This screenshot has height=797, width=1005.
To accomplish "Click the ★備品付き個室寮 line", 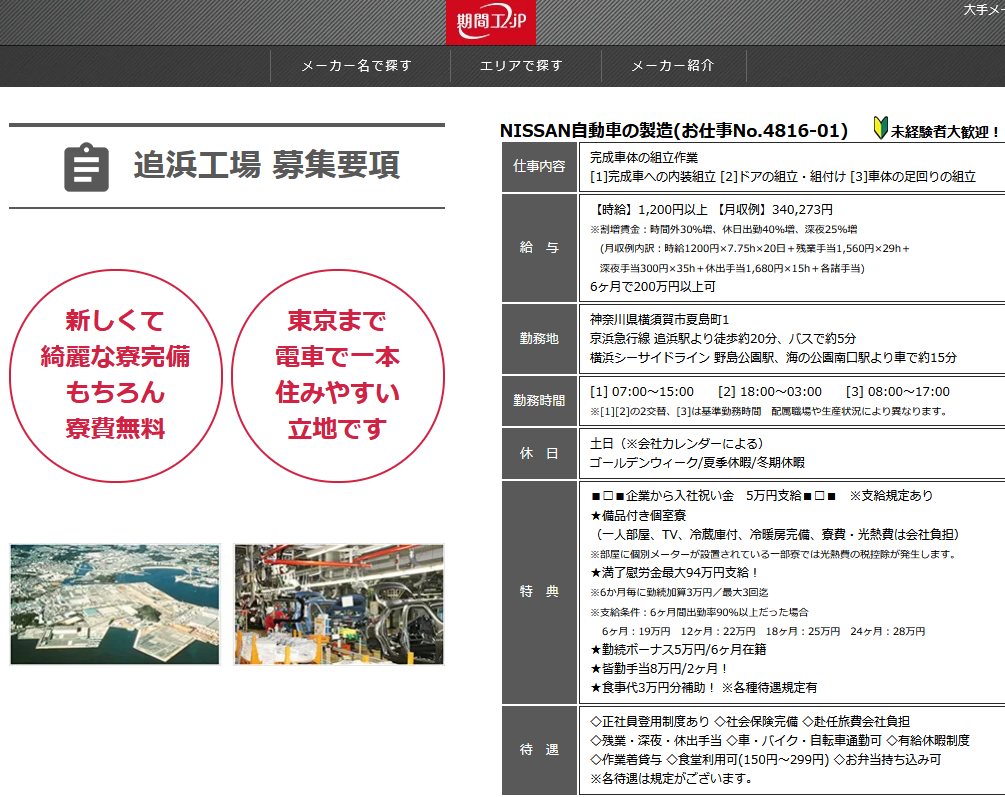I will [x=638, y=516].
